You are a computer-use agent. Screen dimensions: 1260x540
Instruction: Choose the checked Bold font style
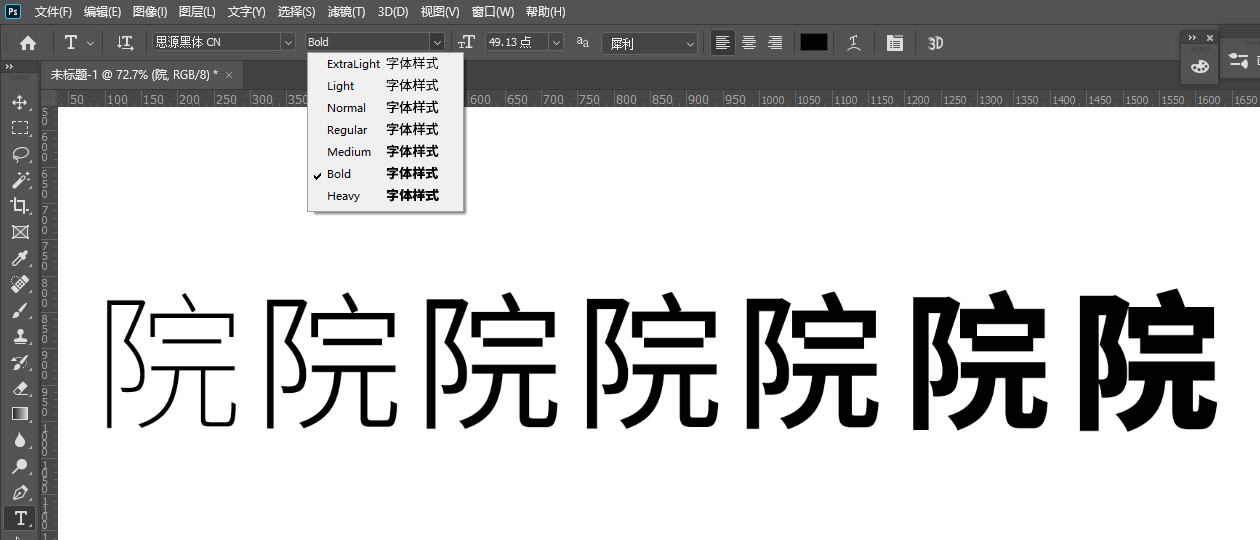(386, 174)
